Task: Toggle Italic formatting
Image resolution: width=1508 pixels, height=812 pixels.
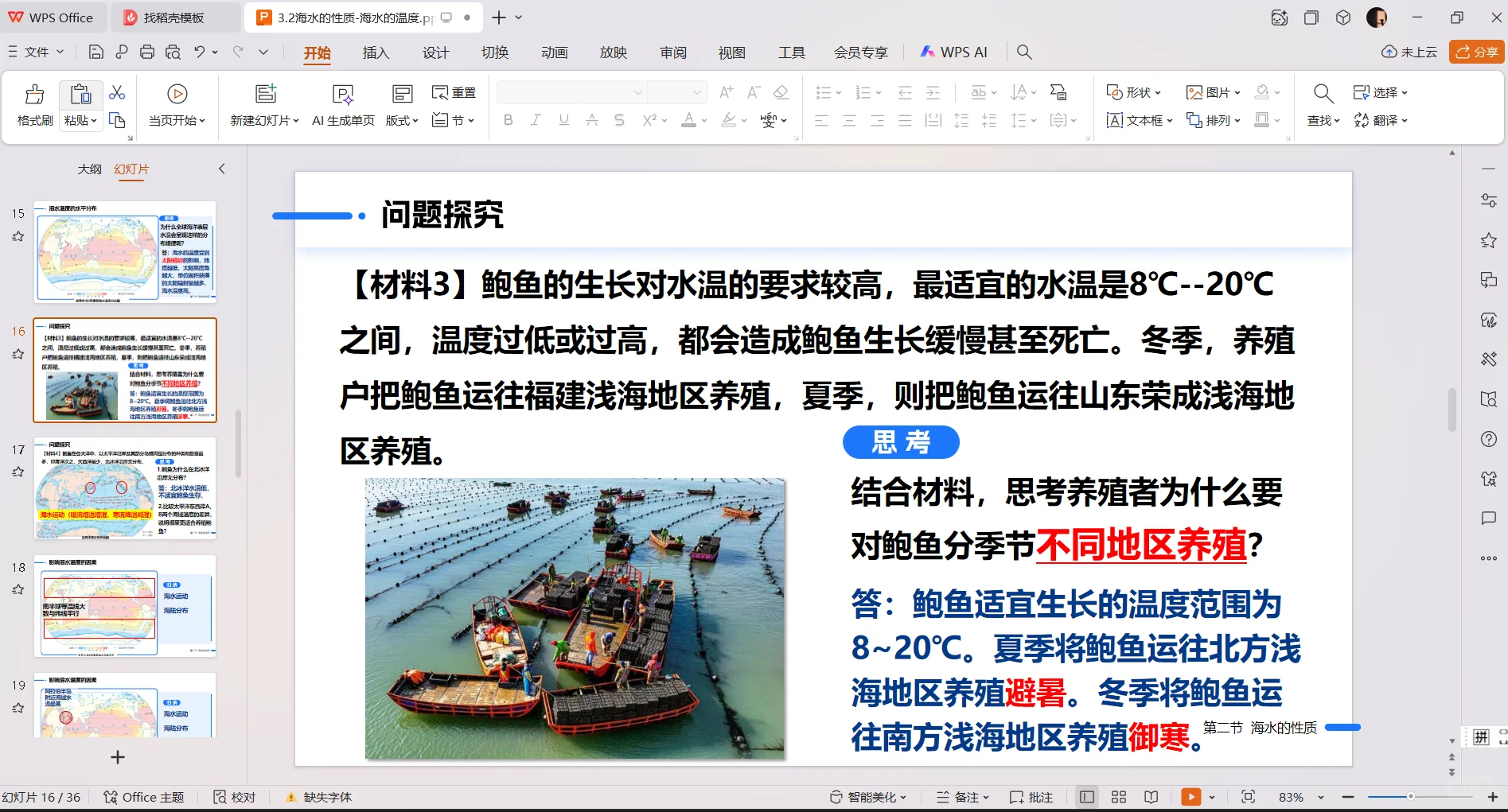Action: click(536, 120)
